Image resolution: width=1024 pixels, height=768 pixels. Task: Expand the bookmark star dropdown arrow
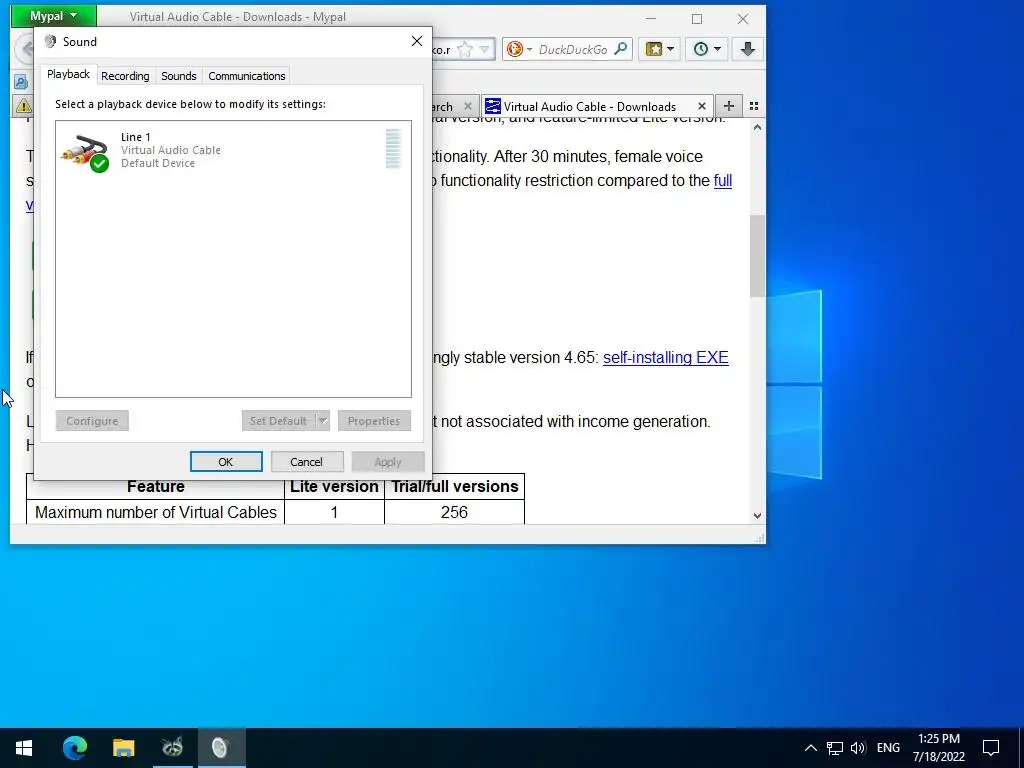coord(485,49)
